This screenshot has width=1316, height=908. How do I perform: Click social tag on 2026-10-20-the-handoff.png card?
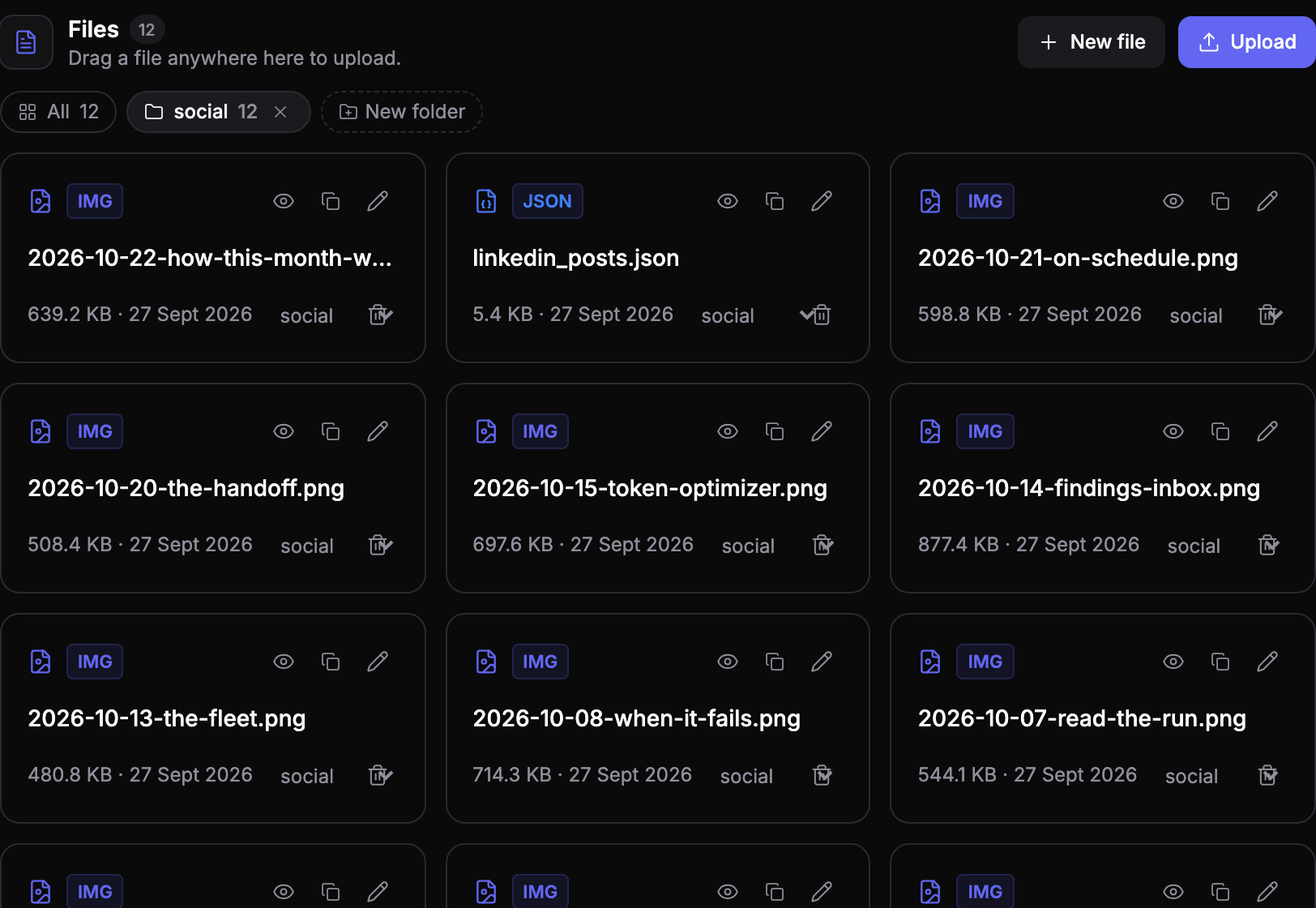(307, 546)
